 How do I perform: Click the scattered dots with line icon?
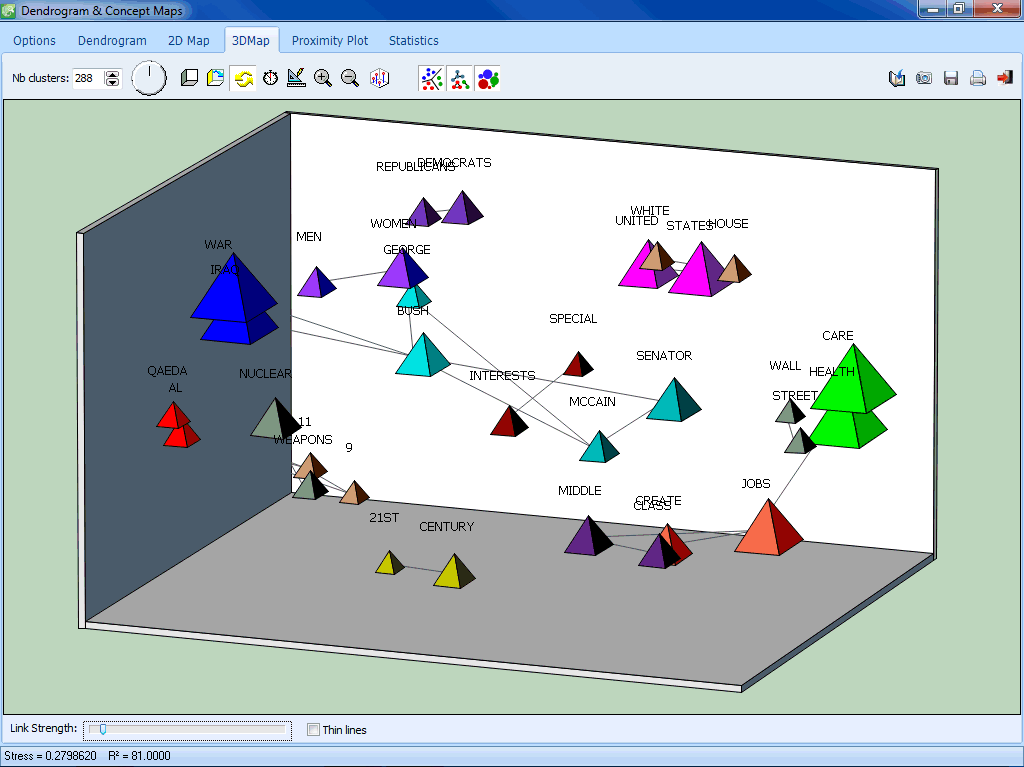[432, 78]
